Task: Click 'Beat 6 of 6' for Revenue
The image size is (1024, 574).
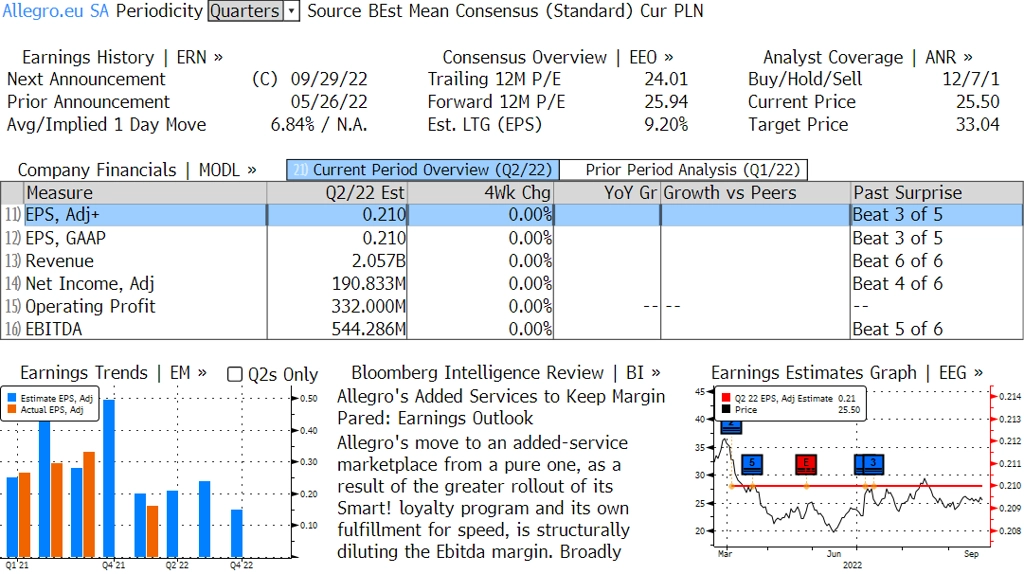Action: 897,261
